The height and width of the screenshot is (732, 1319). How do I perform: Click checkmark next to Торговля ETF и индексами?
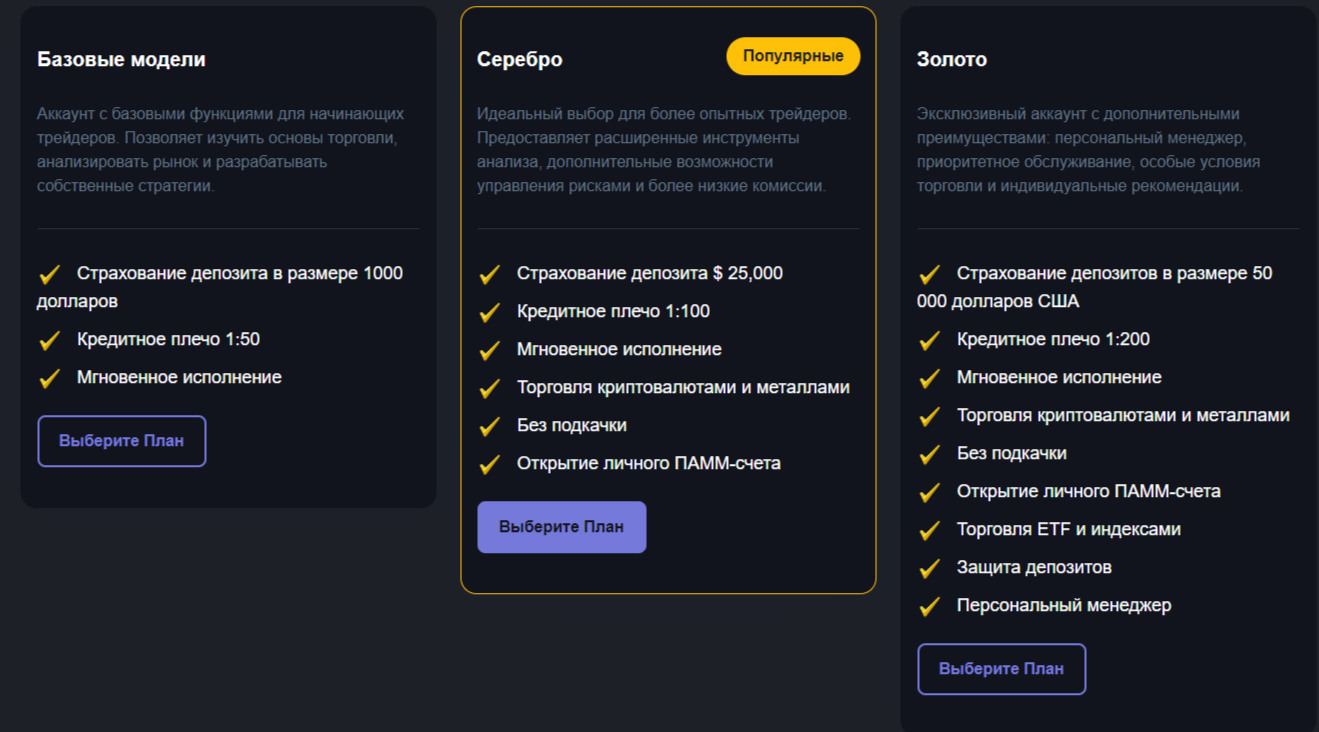coord(930,531)
